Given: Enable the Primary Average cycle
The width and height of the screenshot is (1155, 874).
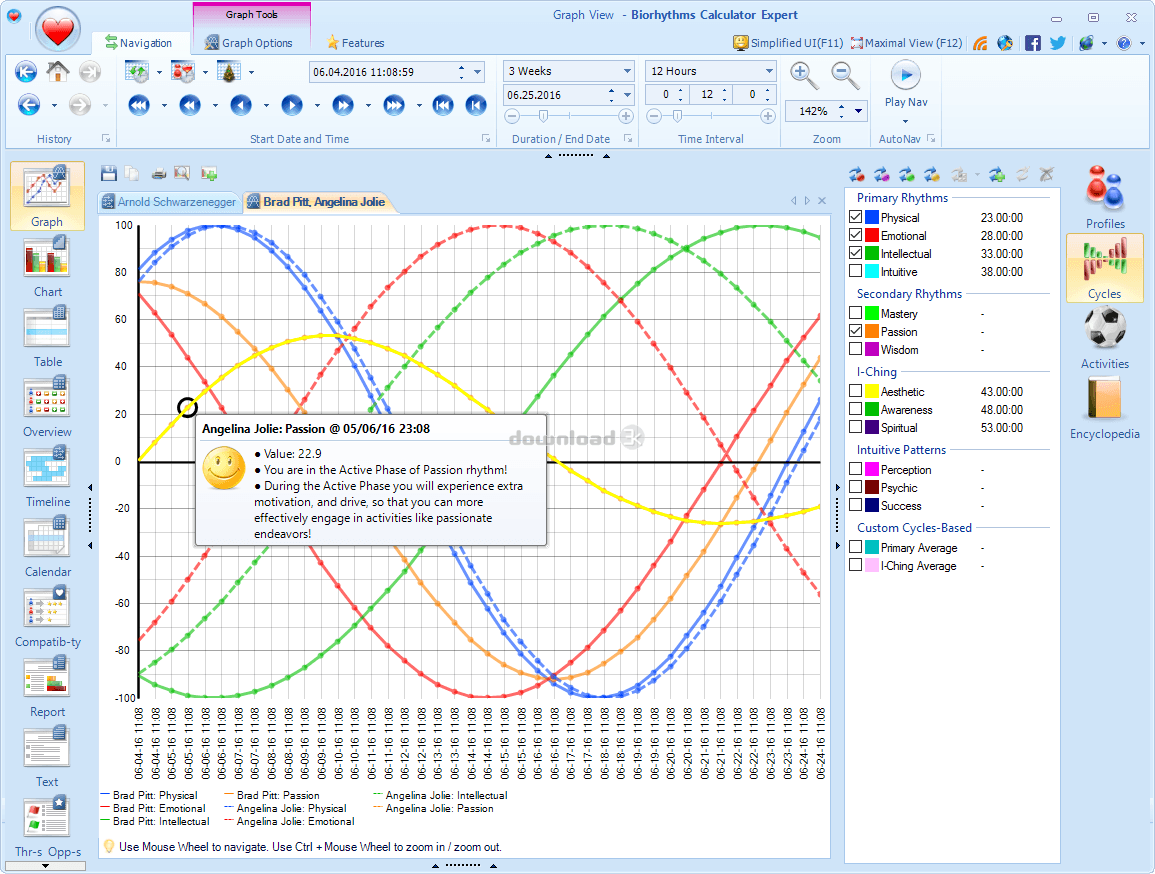Looking at the screenshot, I should [855, 547].
